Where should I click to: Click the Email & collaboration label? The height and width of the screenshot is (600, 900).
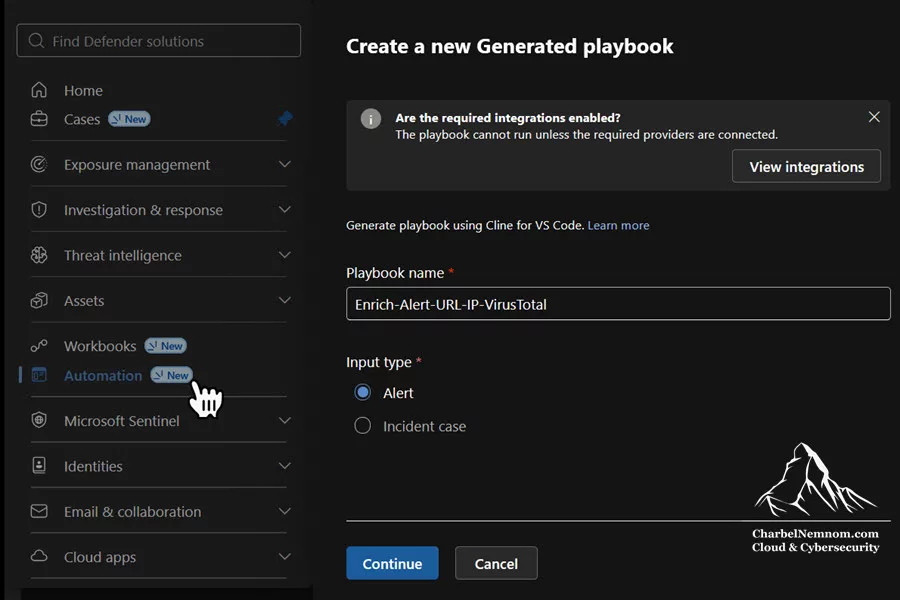click(x=133, y=512)
